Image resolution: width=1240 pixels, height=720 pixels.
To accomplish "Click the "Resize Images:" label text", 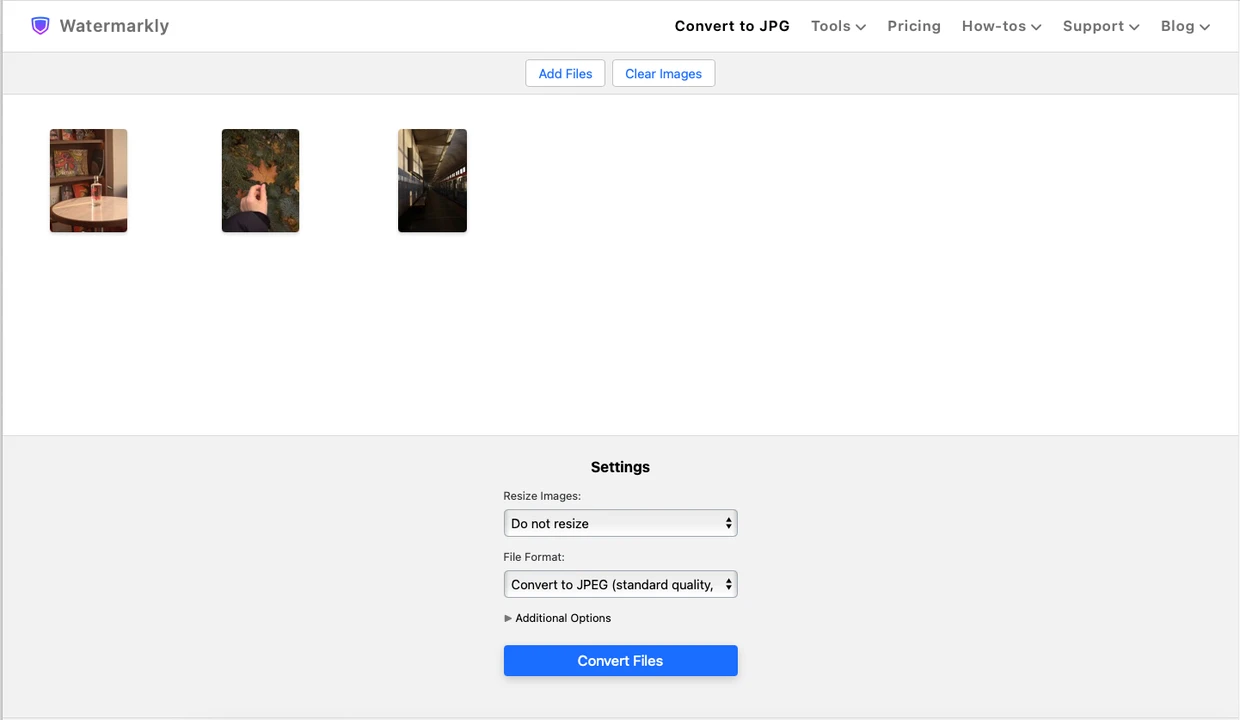I will pos(542,496).
